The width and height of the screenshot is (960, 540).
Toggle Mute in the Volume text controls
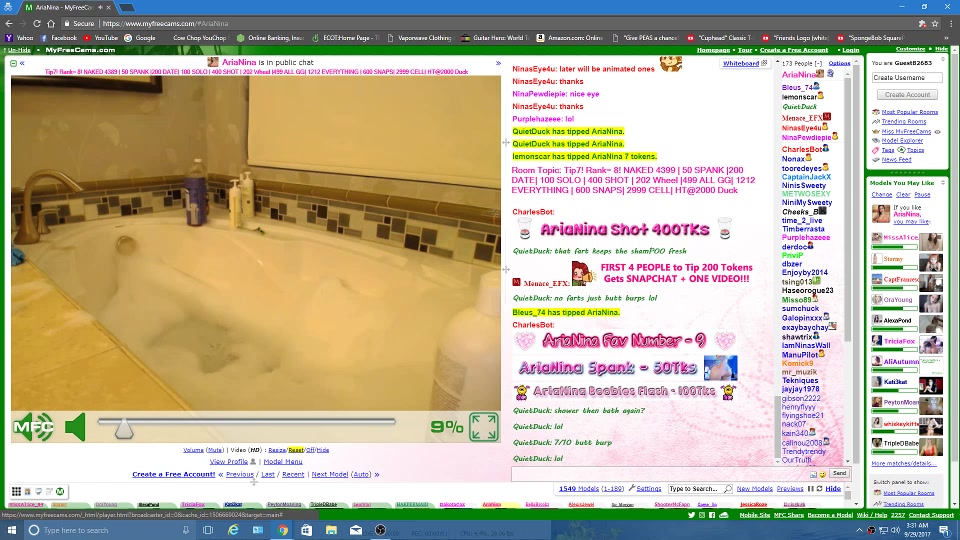(x=215, y=450)
